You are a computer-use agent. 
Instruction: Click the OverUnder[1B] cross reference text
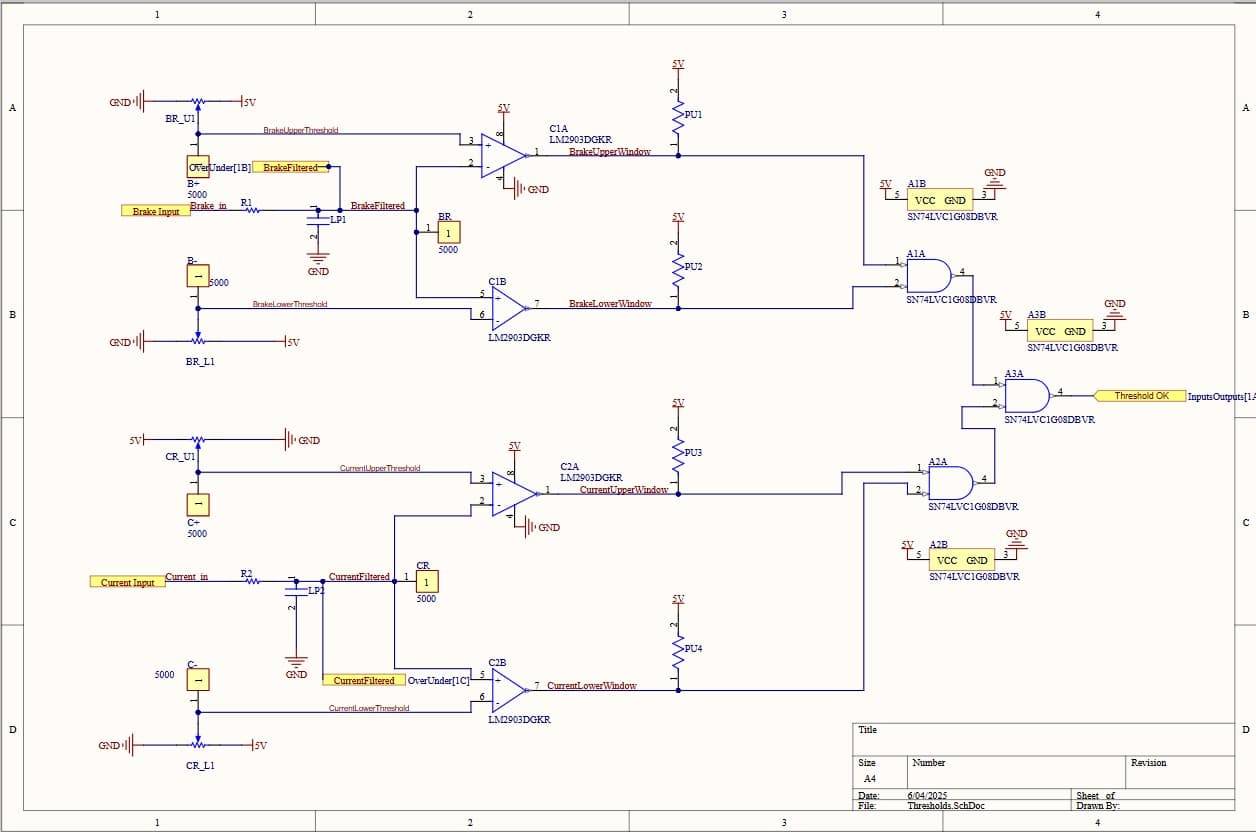click(221, 167)
